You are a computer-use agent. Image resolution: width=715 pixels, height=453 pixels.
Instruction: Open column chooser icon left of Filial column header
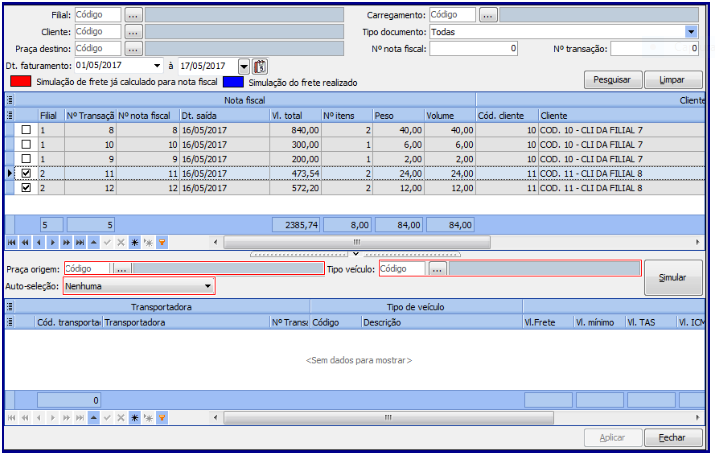click(x=10, y=115)
